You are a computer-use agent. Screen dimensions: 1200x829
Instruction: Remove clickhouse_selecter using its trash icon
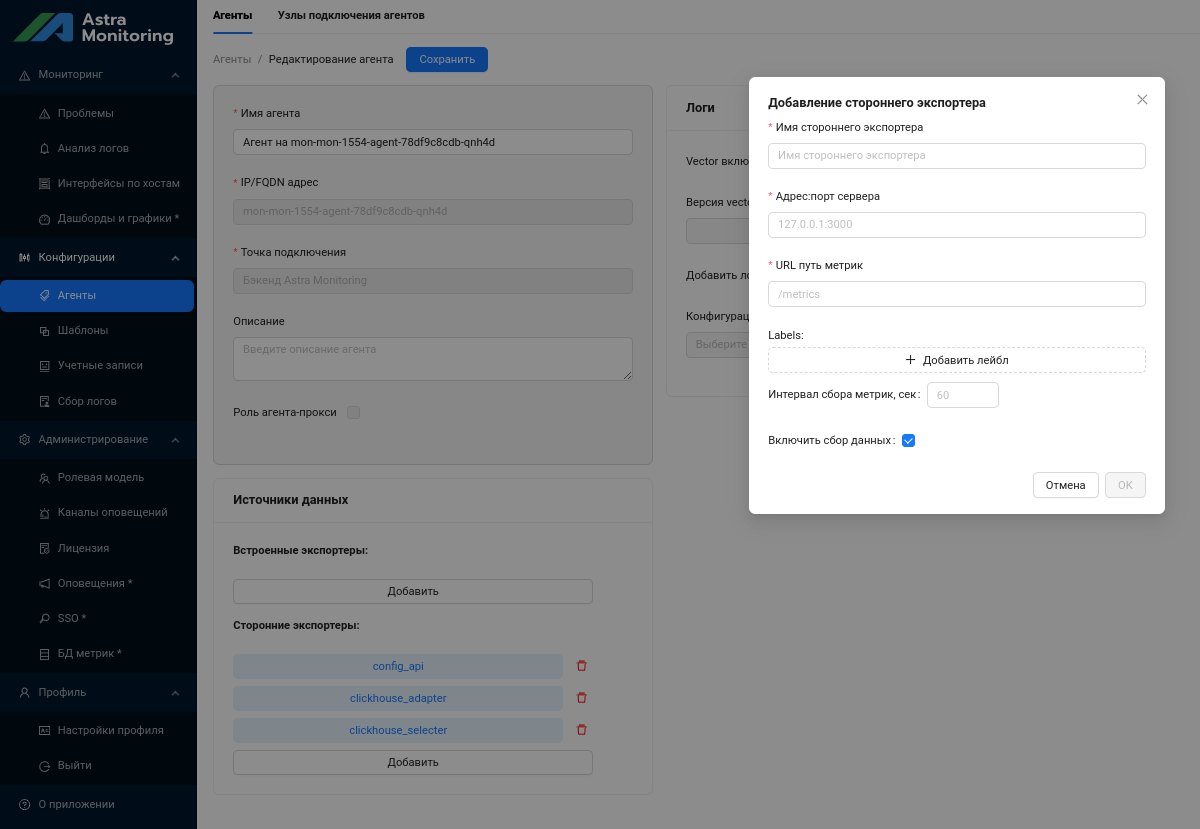click(581, 730)
